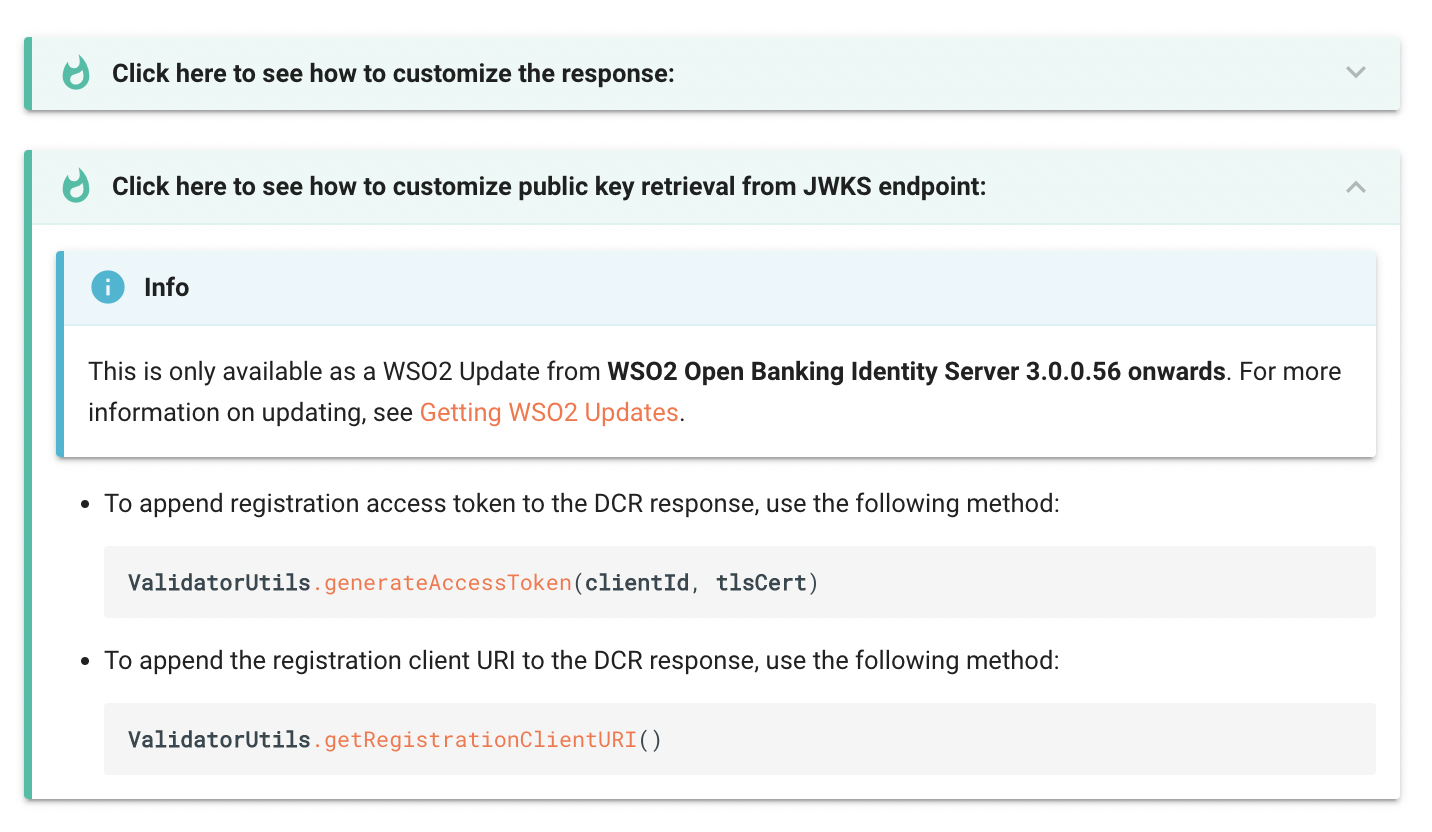Collapse the JWKS public key retrieval section
Image resolution: width=1432 pixels, height=832 pixels.
(x=1356, y=186)
